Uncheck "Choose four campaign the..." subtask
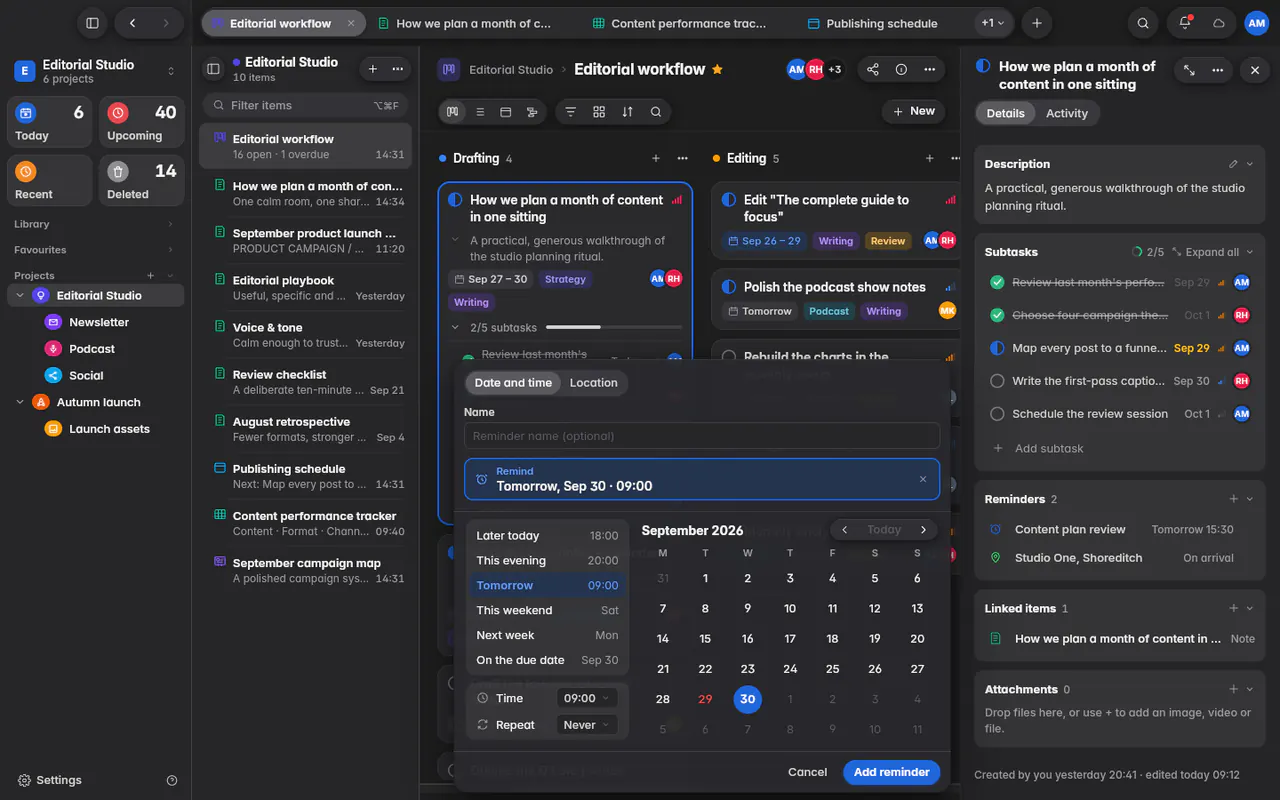This screenshot has width=1280, height=800. tap(997, 315)
